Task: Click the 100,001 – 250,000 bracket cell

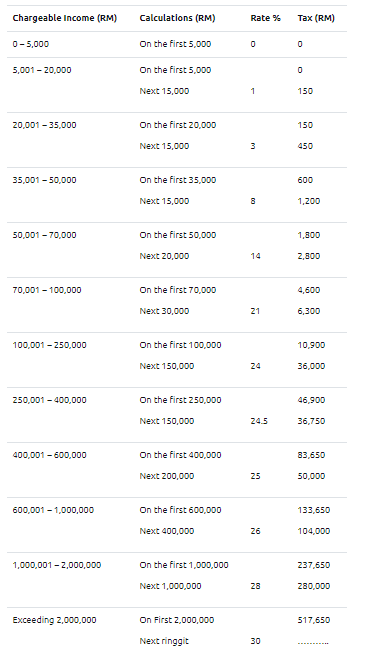Action: tap(49, 345)
